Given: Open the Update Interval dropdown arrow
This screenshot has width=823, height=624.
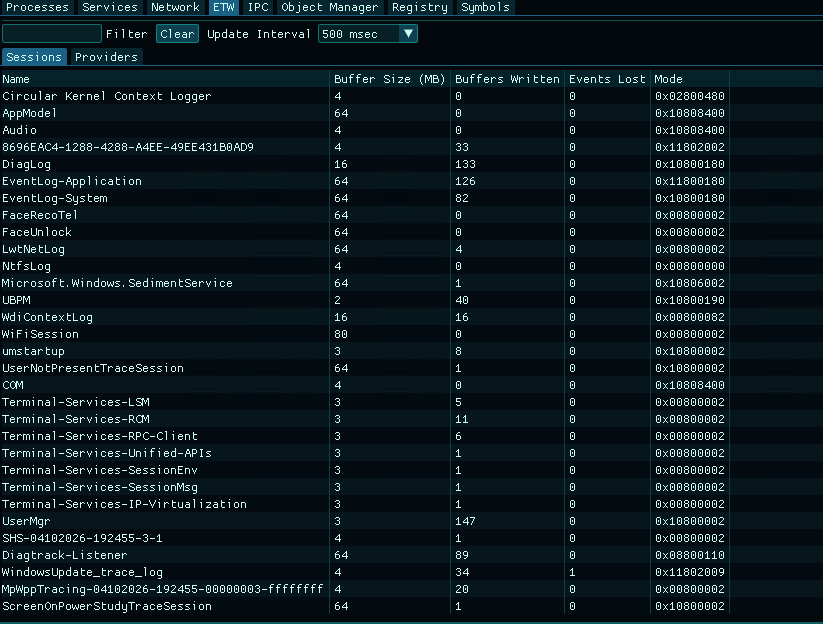Looking at the screenshot, I should point(408,34).
